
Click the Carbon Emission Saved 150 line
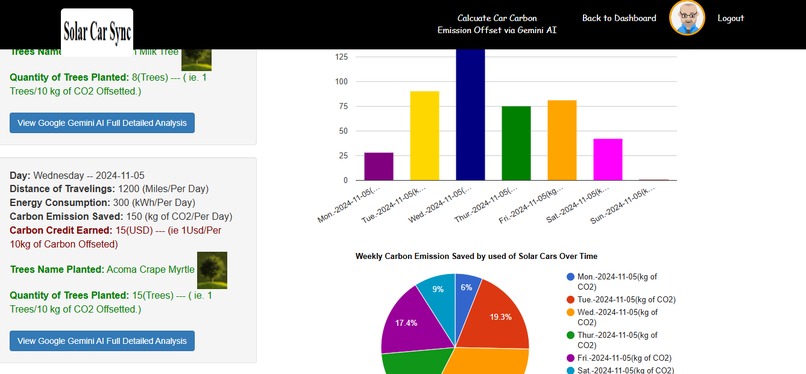tap(121, 217)
